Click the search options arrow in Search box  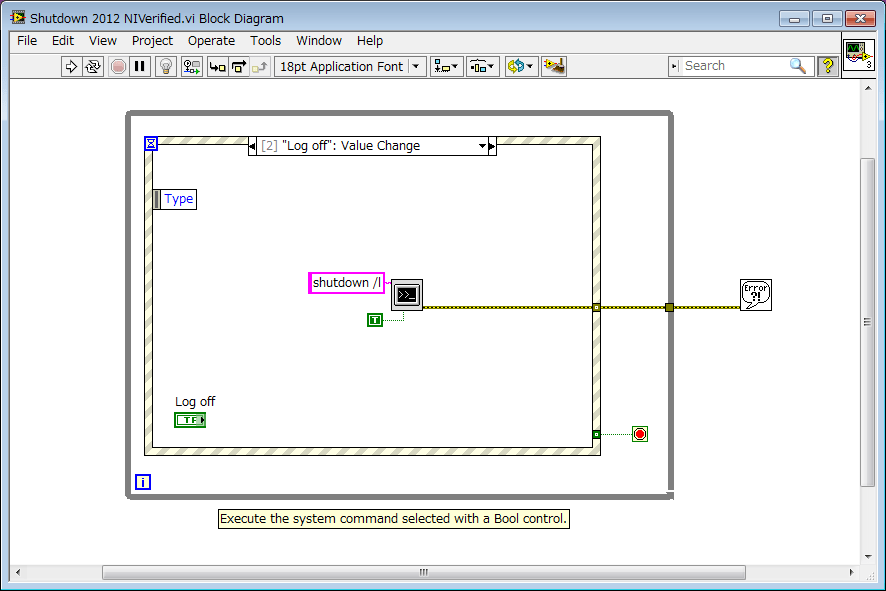point(674,66)
